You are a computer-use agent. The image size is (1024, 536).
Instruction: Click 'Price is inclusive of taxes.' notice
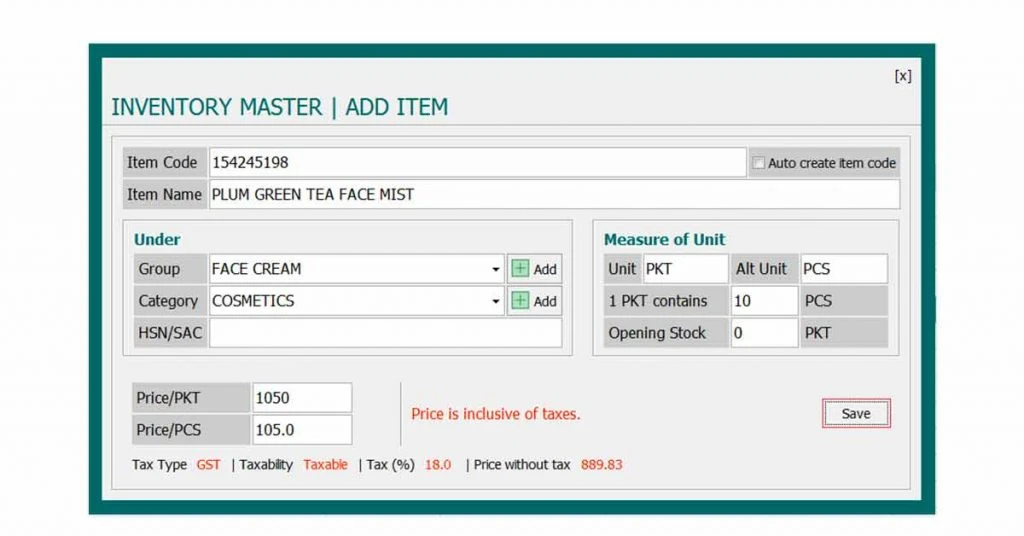(x=496, y=414)
